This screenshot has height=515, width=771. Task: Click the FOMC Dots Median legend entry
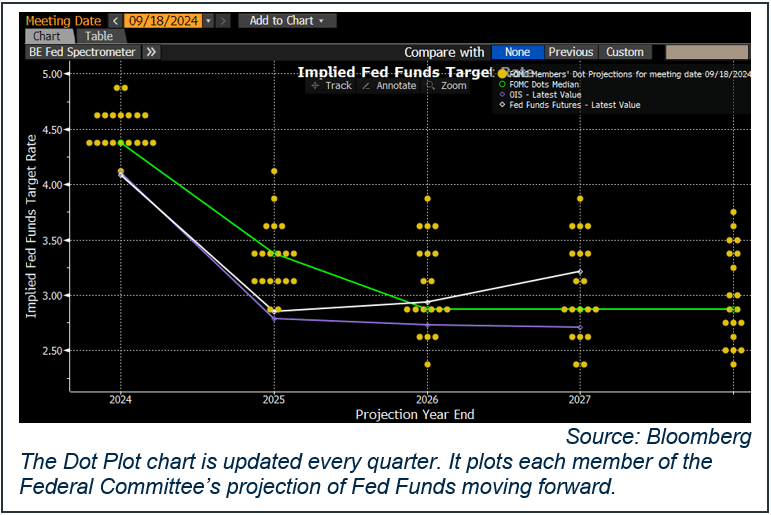[545, 85]
